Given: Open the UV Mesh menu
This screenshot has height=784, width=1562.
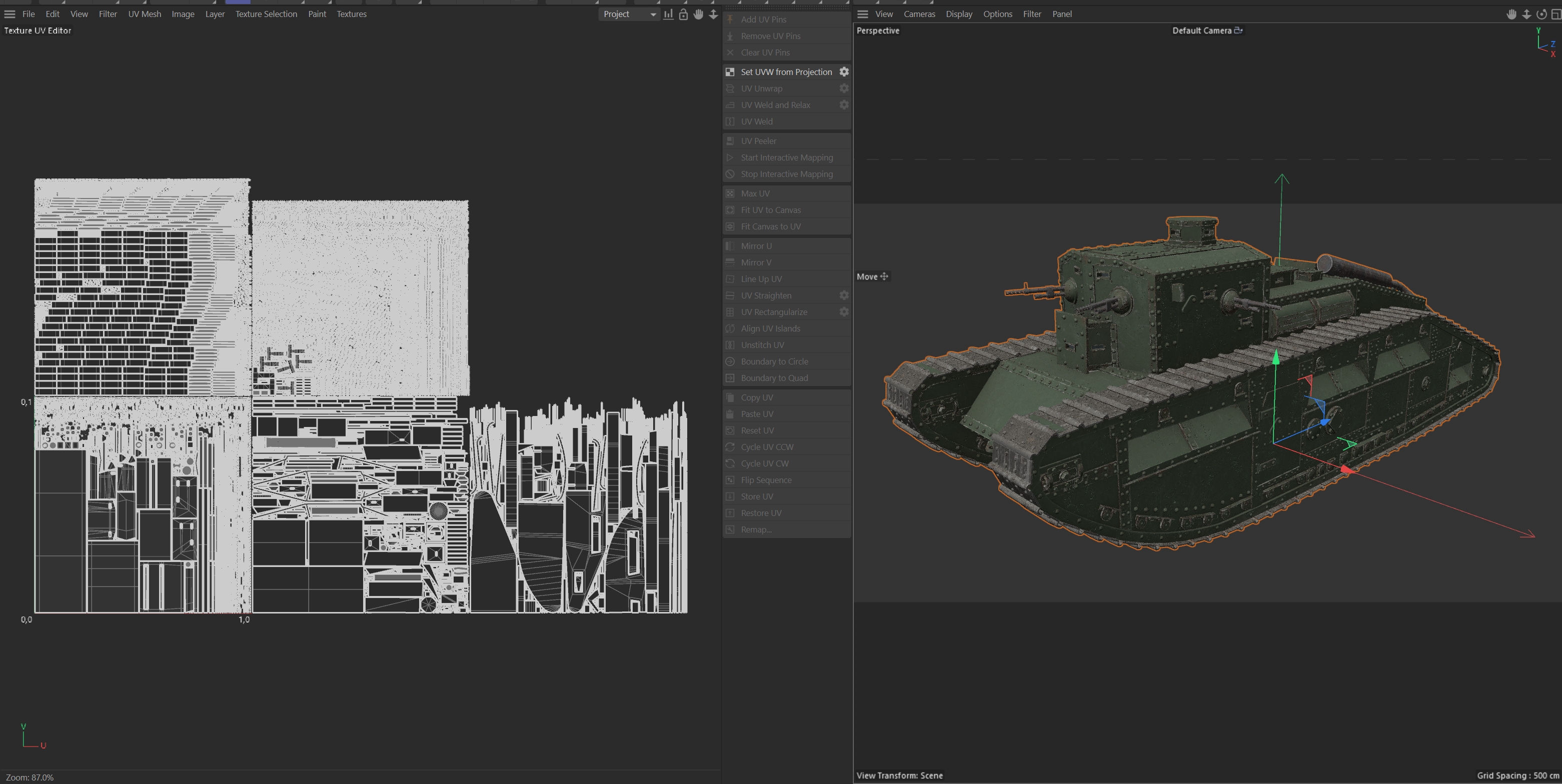Looking at the screenshot, I should click(145, 14).
